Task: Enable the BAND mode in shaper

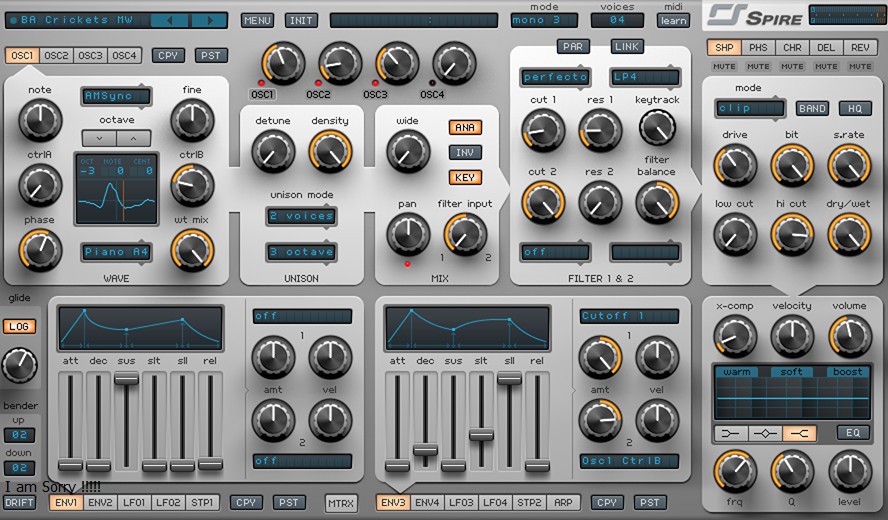Action: [812, 108]
